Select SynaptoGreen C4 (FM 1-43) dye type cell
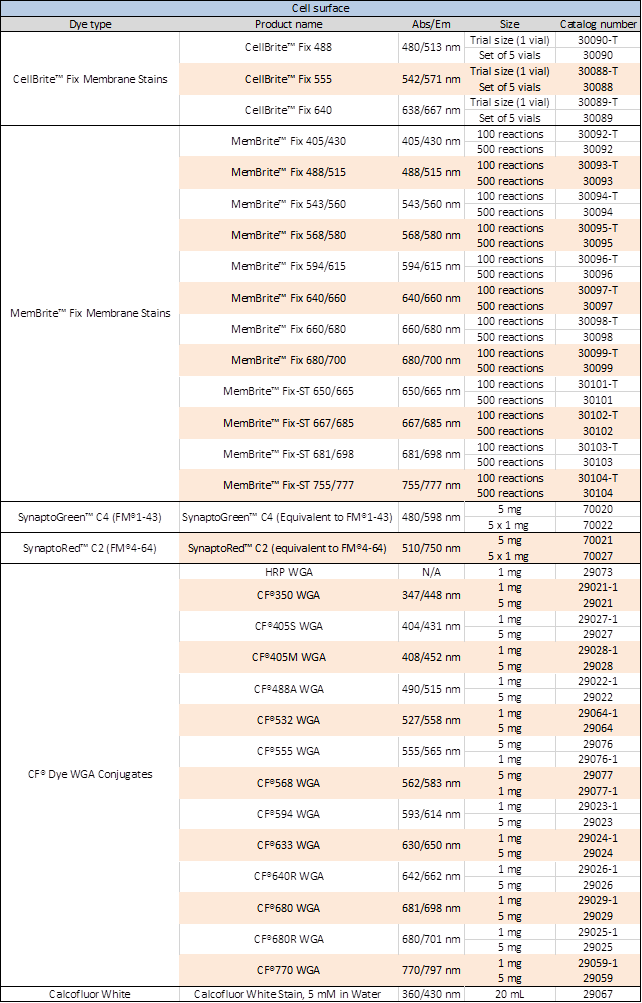The image size is (642, 1003). click(90, 517)
